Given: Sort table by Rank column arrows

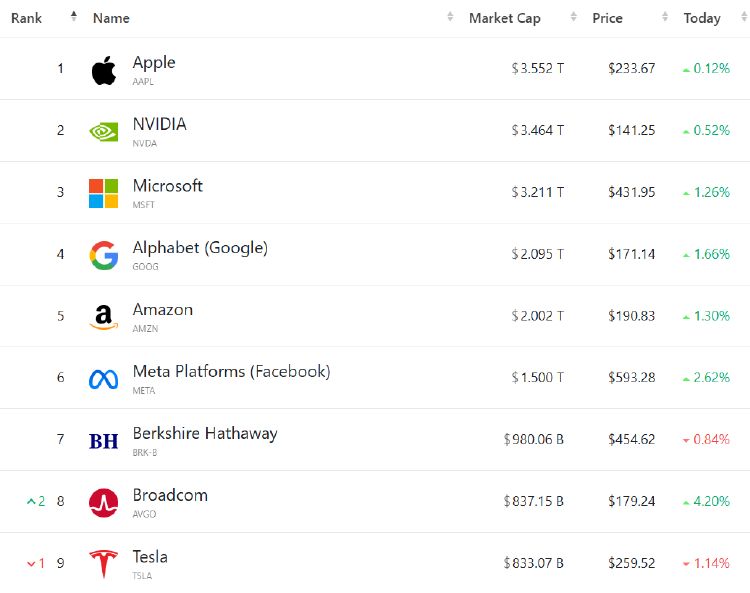Looking at the screenshot, I should [74, 17].
